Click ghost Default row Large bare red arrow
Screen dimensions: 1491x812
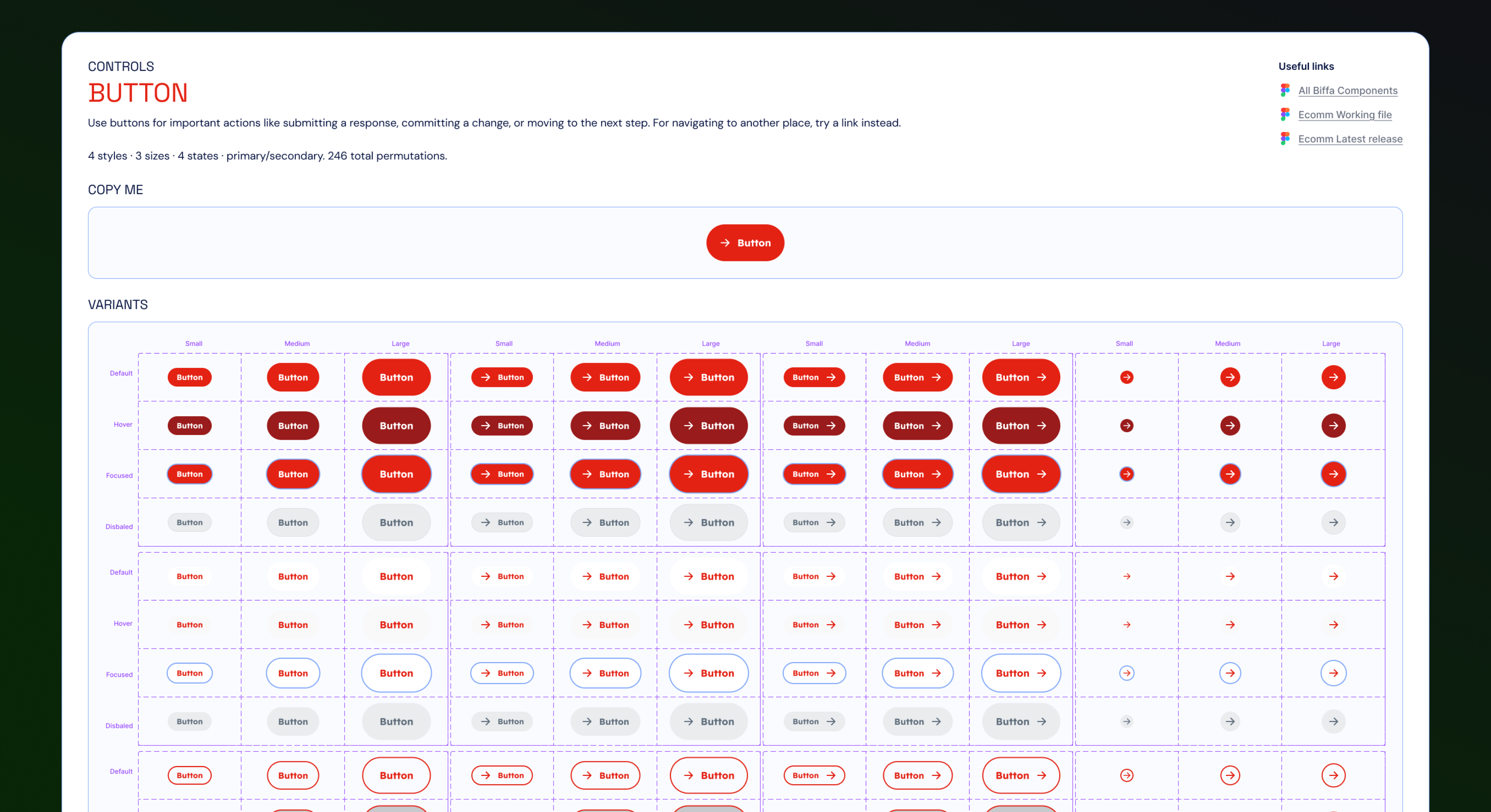tap(1333, 576)
